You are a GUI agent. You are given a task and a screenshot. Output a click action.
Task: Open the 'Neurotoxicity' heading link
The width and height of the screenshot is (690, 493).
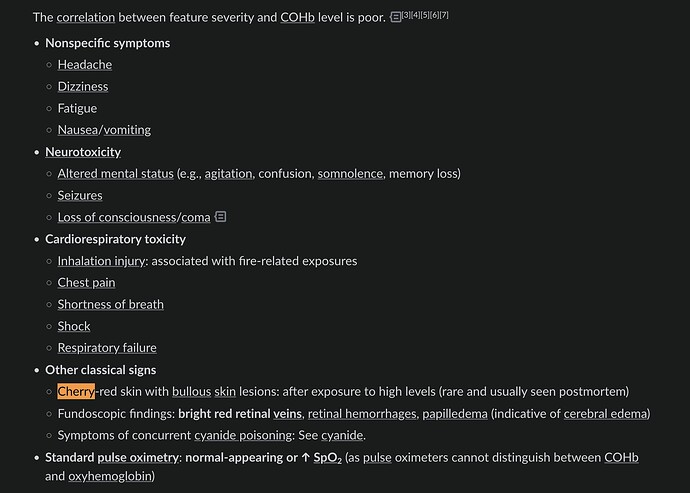(x=83, y=152)
